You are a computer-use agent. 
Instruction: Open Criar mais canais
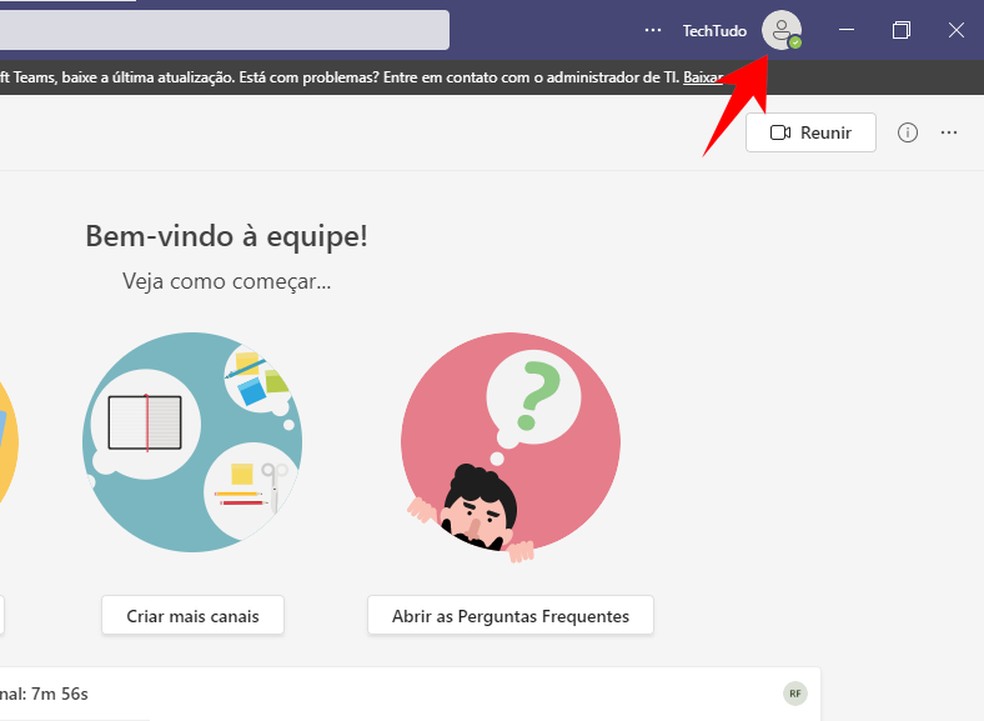pos(192,615)
